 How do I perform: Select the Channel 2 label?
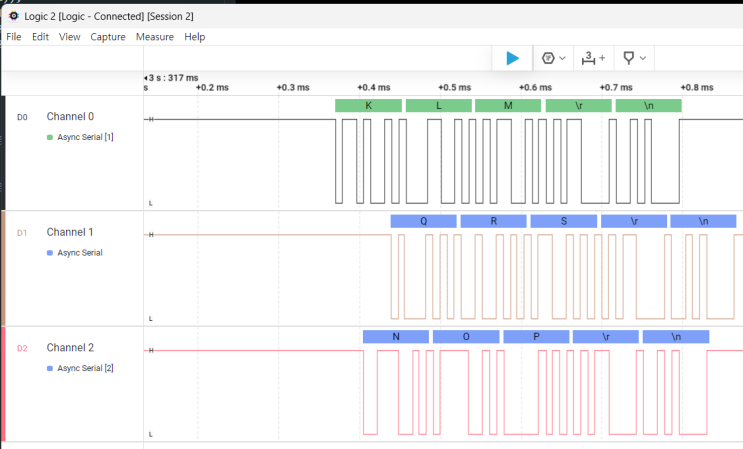(70, 348)
